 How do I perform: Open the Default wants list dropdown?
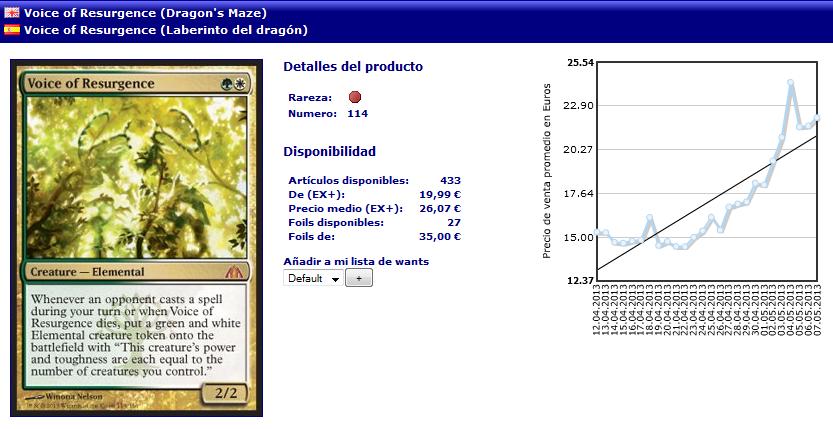tap(313, 278)
